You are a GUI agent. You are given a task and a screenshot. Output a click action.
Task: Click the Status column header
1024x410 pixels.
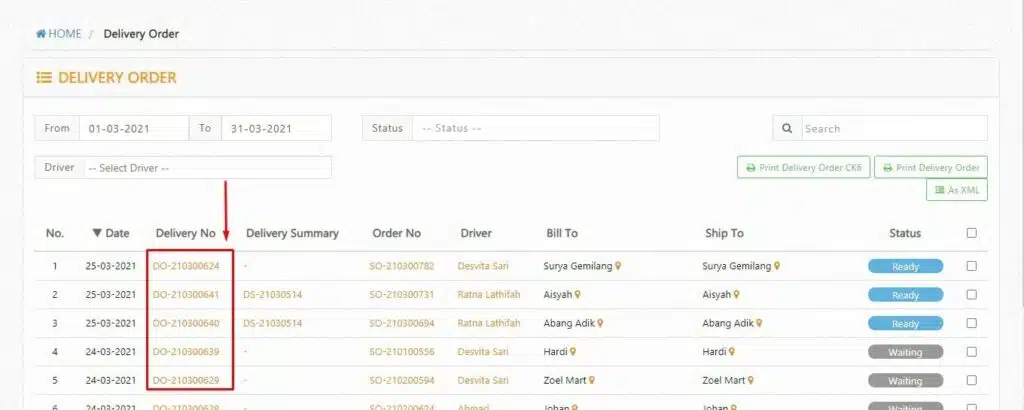(x=905, y=233)
